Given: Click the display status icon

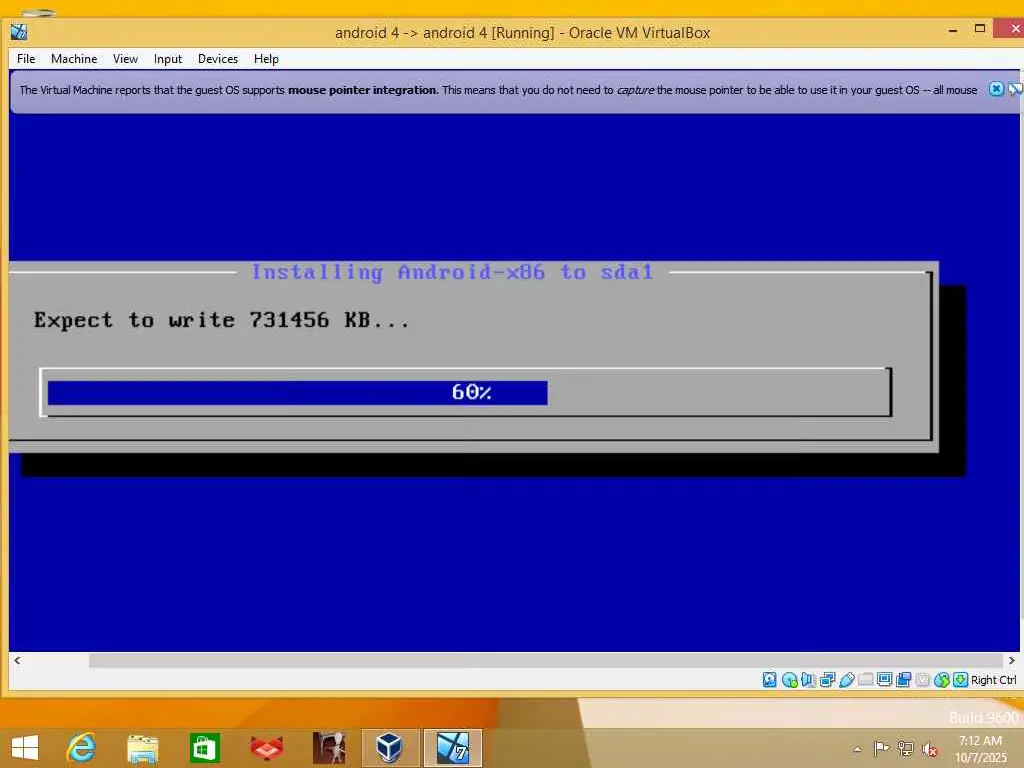Looking at the screenshot, I should 884,680.
